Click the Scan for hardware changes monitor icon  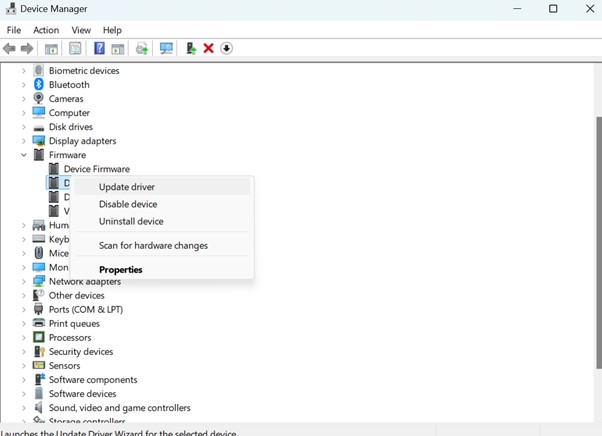click(166, 48)
